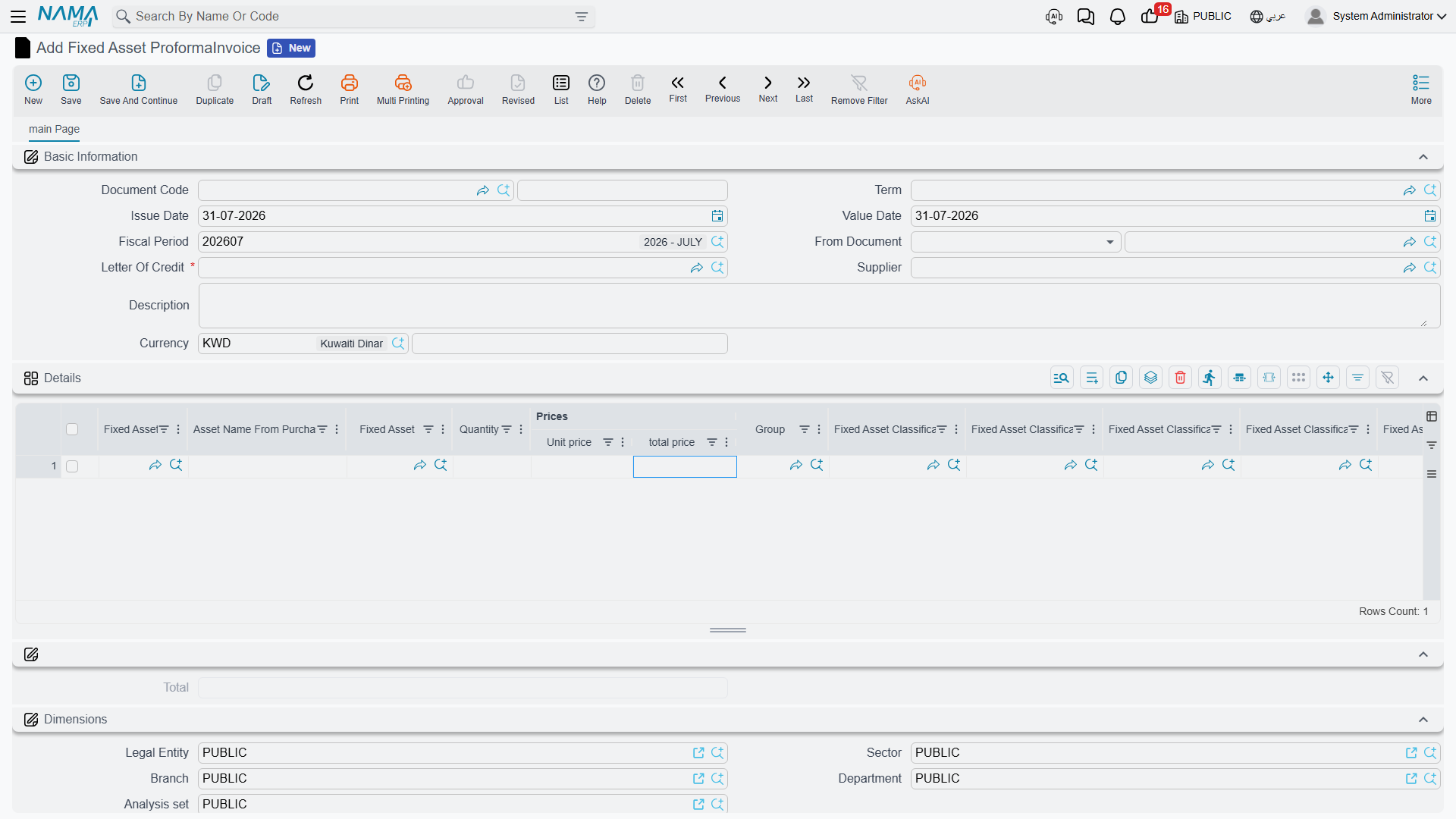Click Asset Name From Purchase header
Viewport: 1456px width, 819px height.
254,429
